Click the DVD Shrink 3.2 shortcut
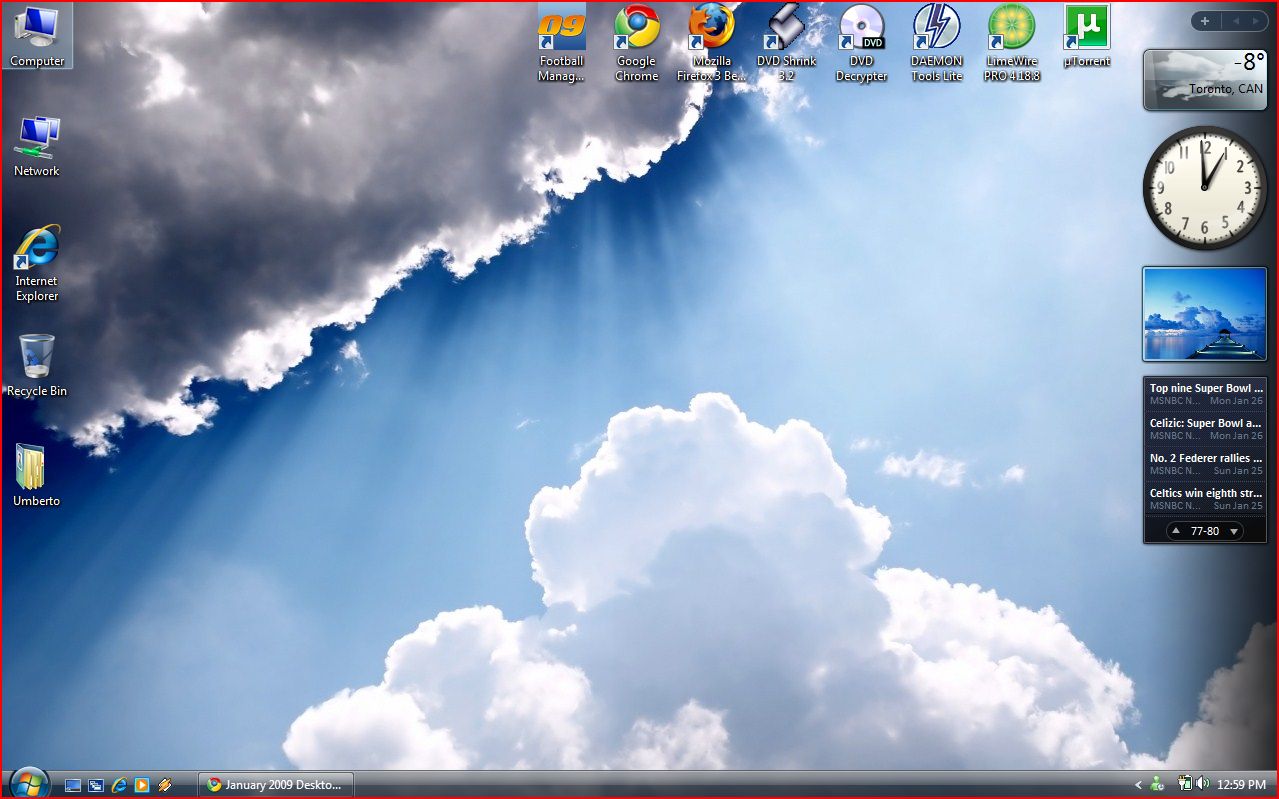Image resolution: width=1279 pixels, height=799 pixels. point(787,43)
